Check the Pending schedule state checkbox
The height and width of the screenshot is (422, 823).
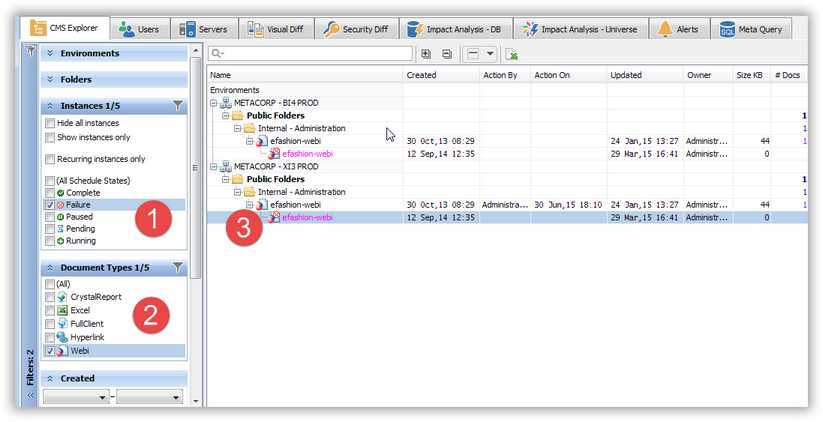[50, 229]
